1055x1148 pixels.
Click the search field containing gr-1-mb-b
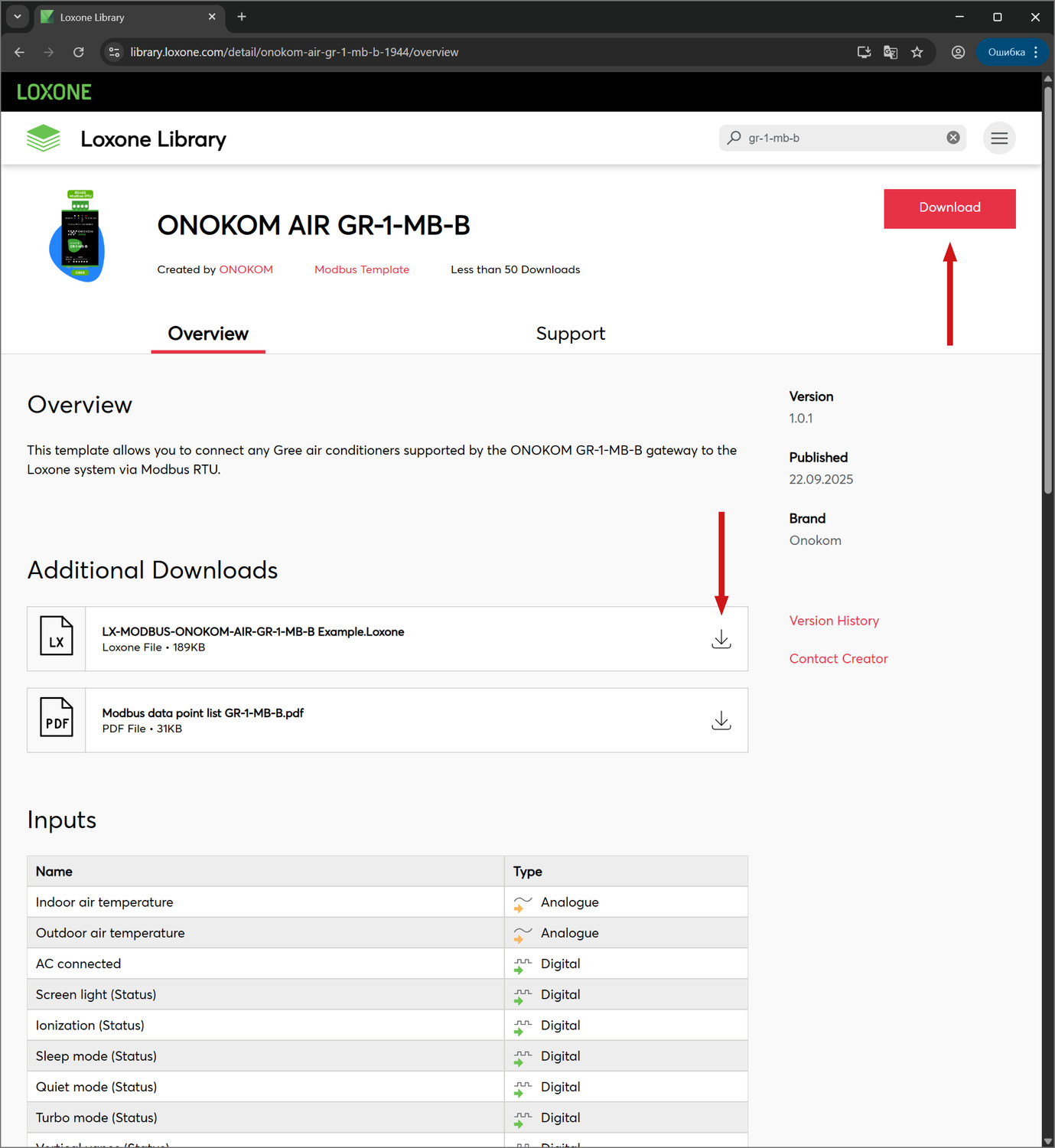(842, 138)
